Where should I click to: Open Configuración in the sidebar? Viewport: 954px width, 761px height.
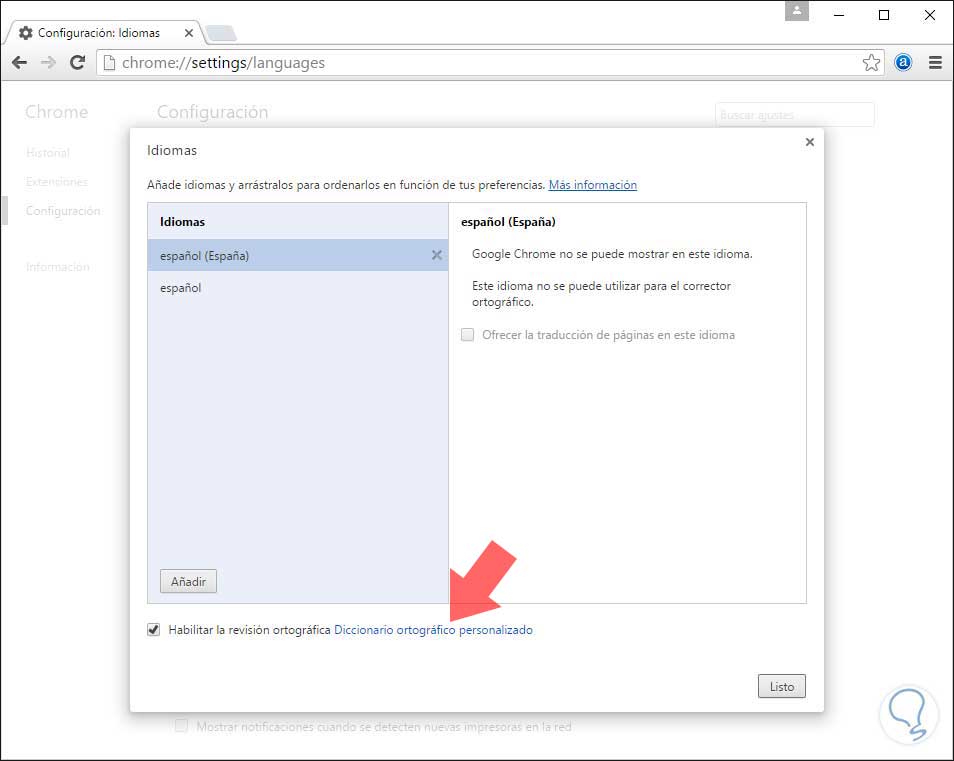pos(63,211)
